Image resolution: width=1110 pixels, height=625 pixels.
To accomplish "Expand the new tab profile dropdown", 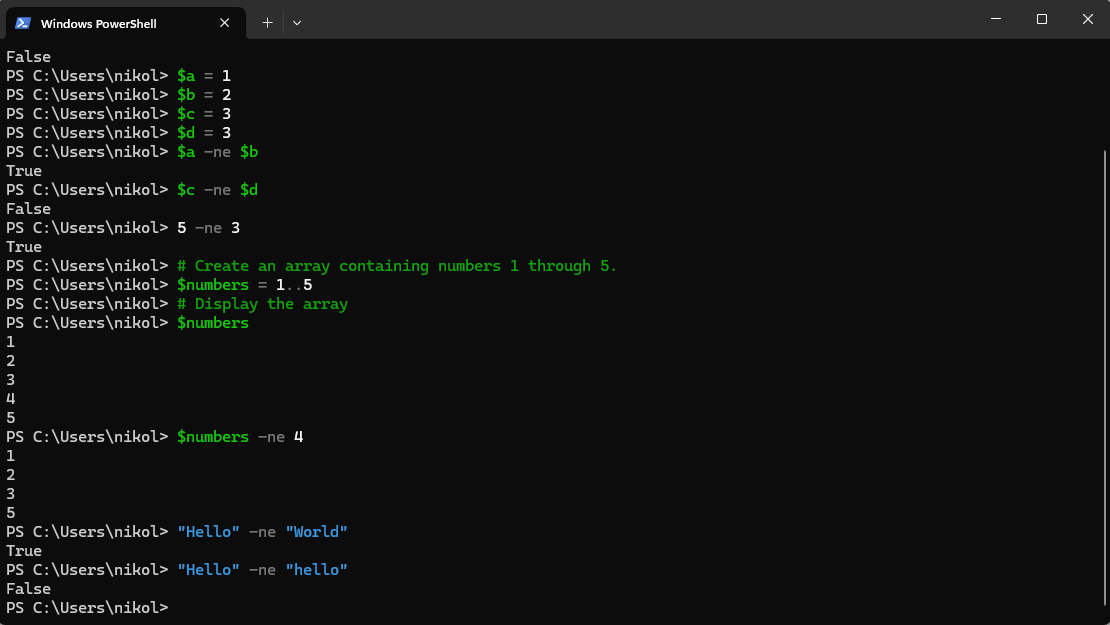I will (x=297, y=23).
